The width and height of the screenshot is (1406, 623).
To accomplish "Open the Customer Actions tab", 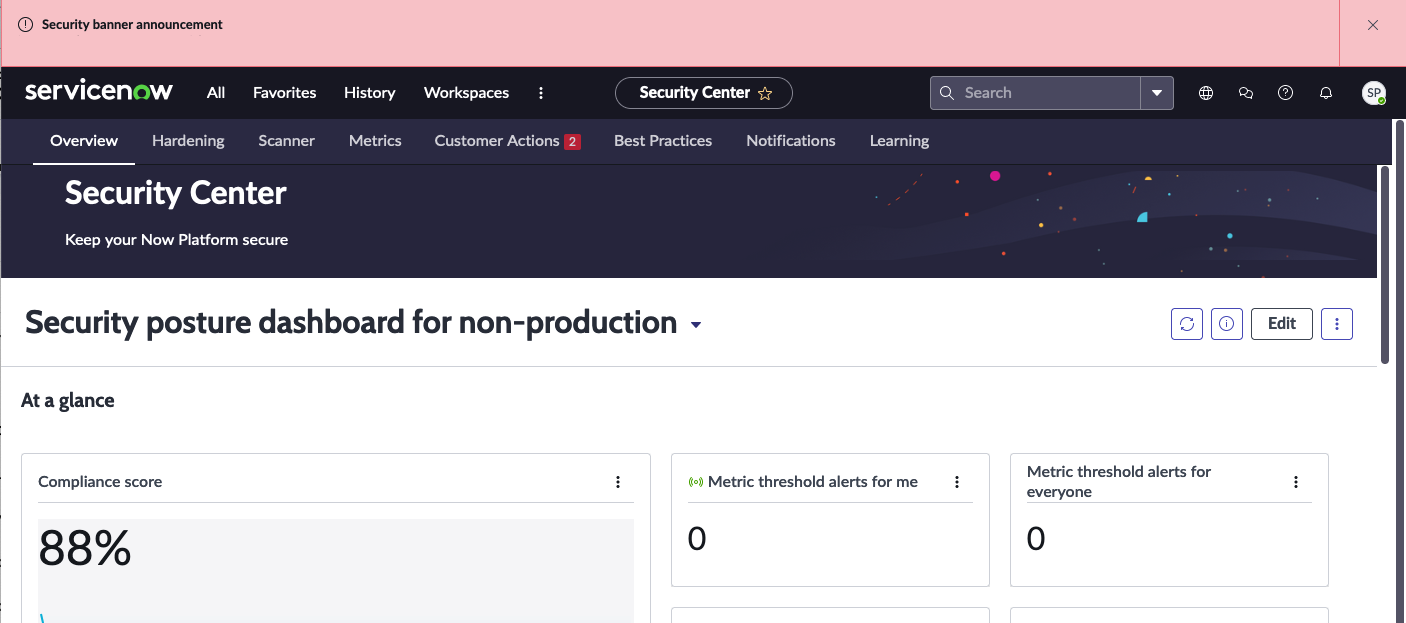I will click(507, 141).
